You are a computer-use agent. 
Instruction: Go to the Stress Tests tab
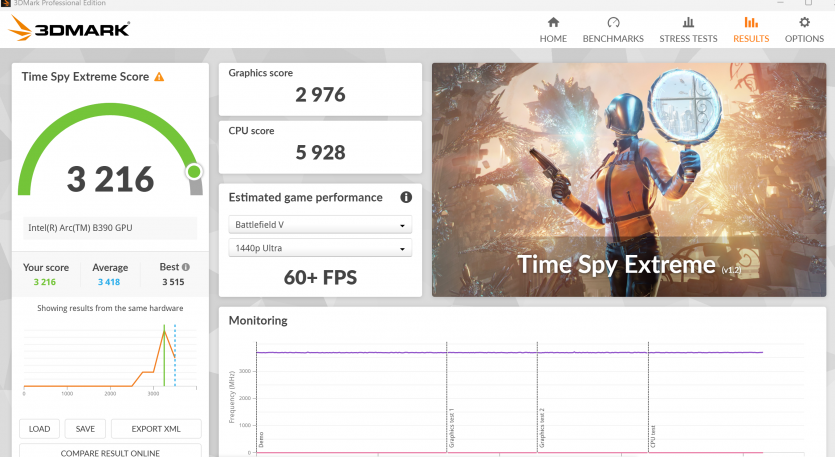(688, 29)
